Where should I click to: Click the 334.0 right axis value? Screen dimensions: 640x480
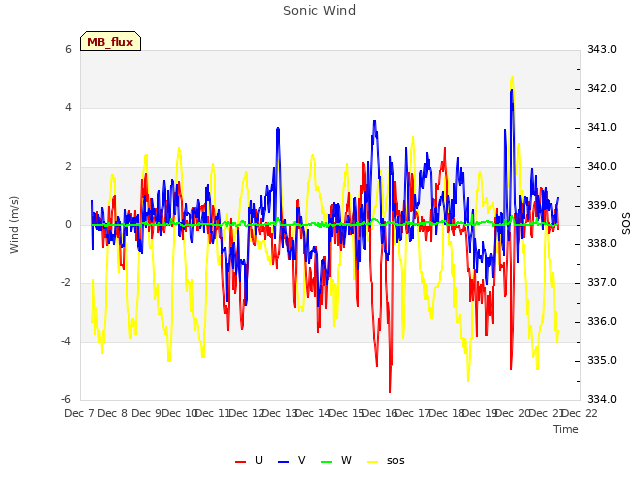602,399
